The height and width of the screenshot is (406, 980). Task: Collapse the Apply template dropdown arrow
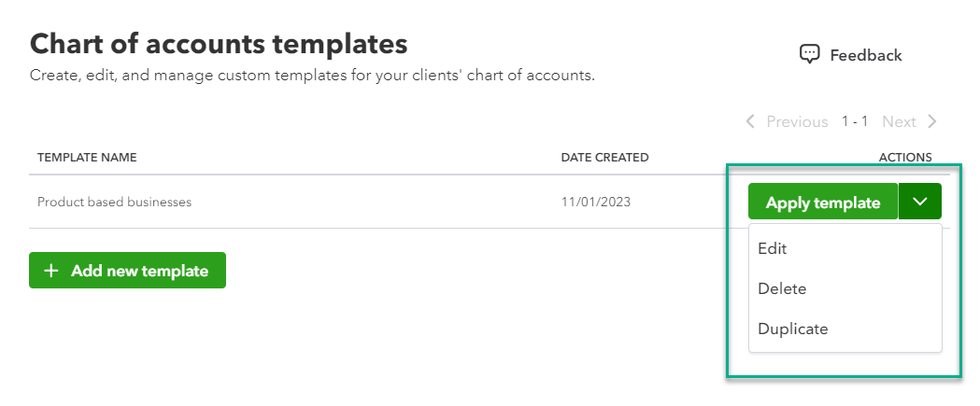(920, 202)
